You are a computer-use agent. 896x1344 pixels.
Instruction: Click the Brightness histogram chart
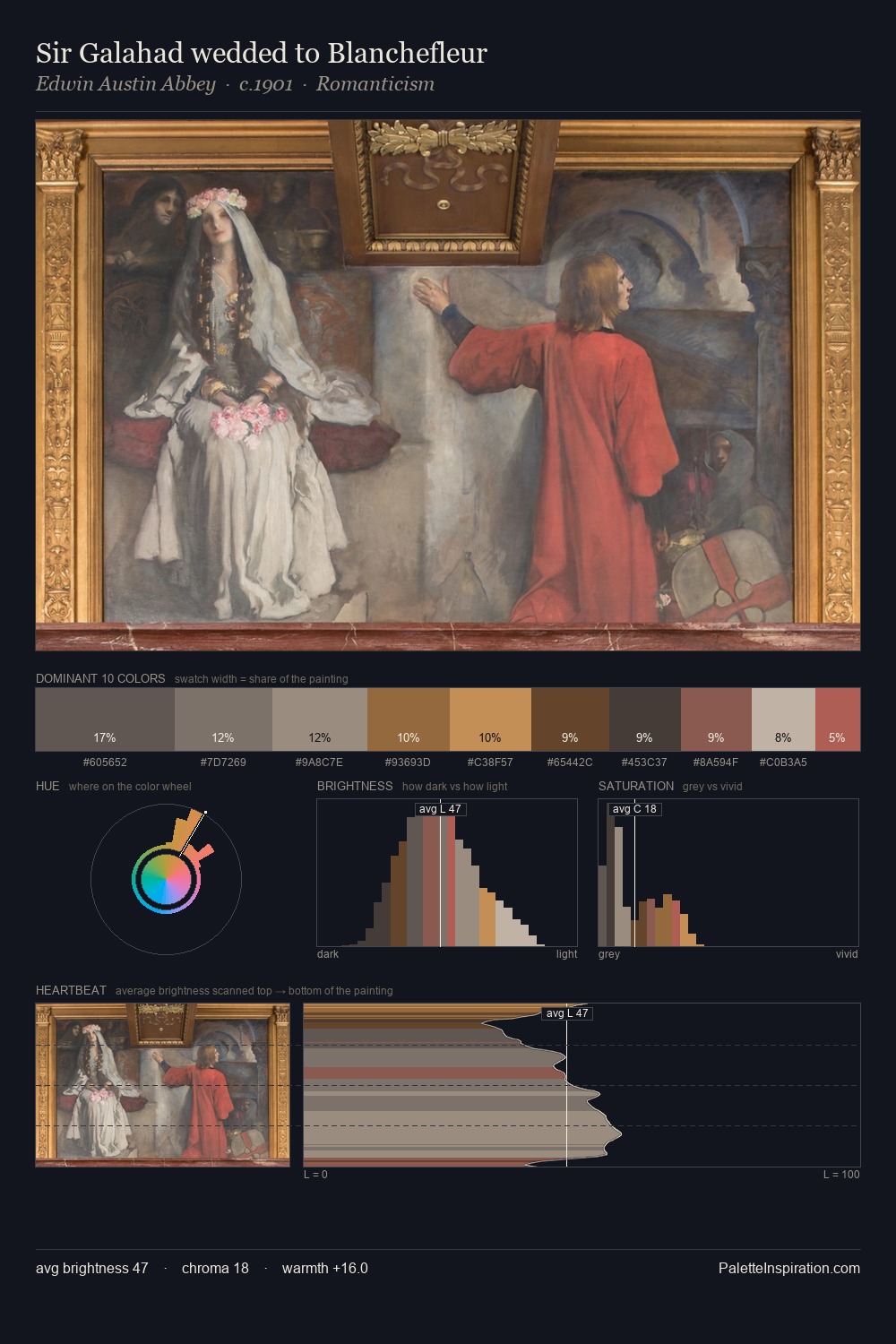coord(447,873)
